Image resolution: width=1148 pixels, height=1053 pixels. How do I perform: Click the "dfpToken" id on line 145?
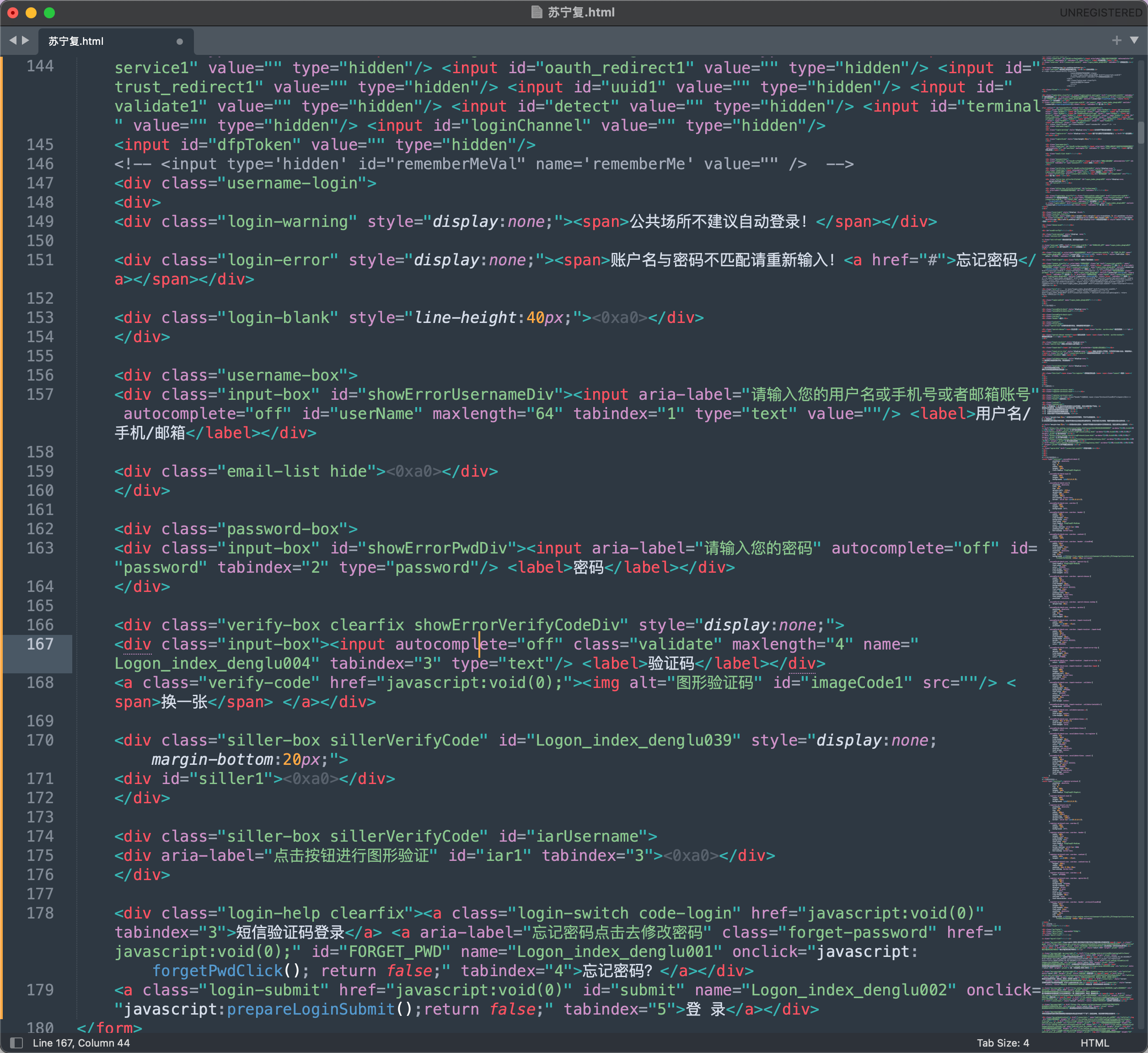[x=255, y=145]
